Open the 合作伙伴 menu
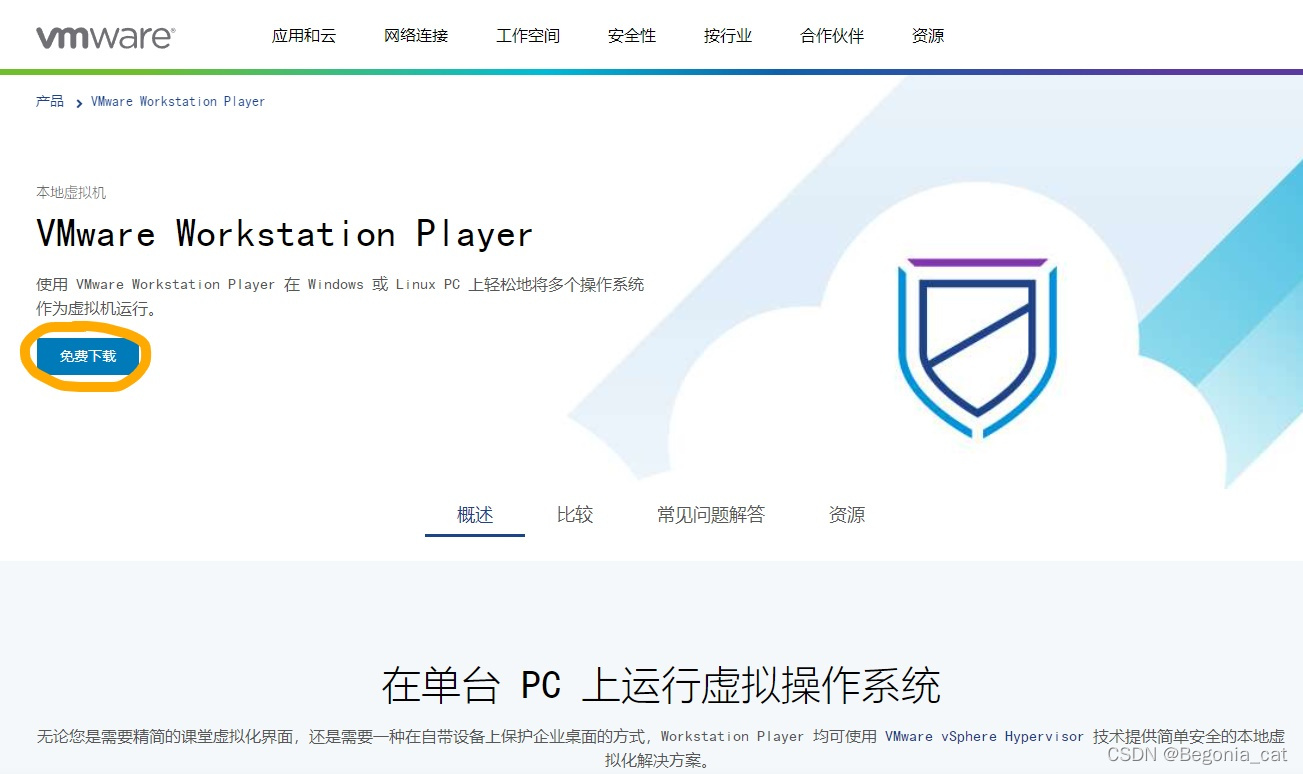 click(832, 36)
